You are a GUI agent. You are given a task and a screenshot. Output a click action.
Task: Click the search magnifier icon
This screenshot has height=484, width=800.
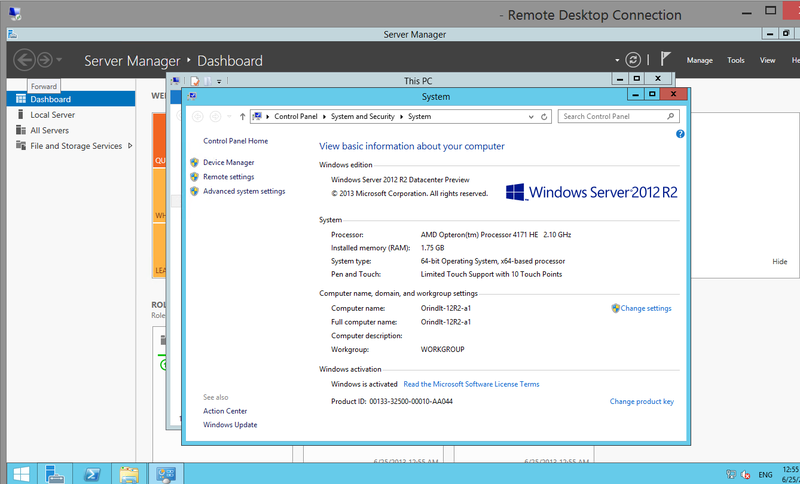point(670,116)
